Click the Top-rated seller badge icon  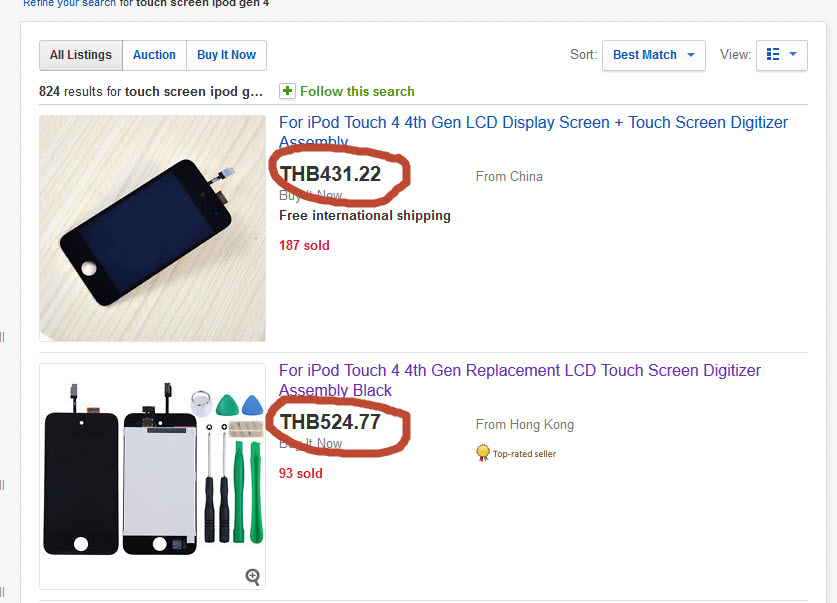tap(483, 453)
